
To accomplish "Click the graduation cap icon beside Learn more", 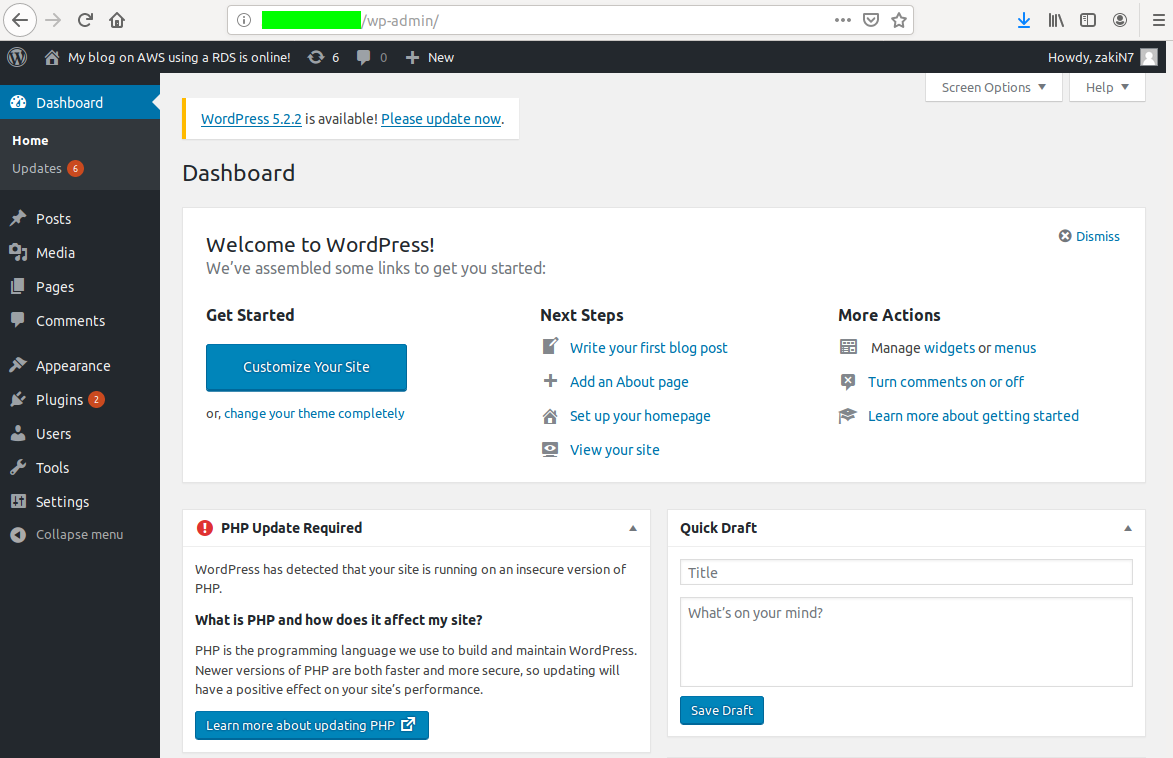I will coord(847,415).
